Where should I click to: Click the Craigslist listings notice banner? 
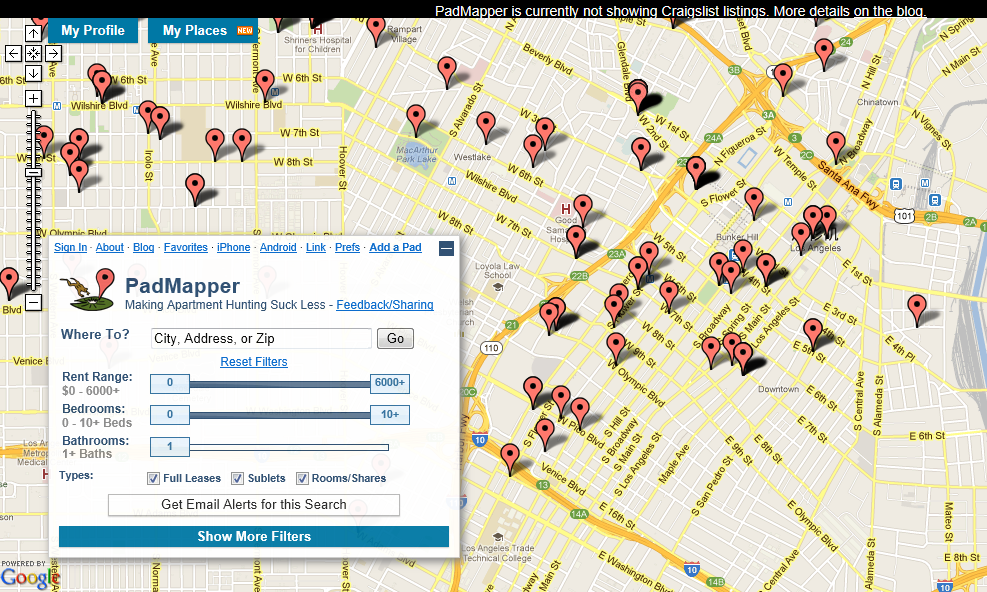point(680,11)
